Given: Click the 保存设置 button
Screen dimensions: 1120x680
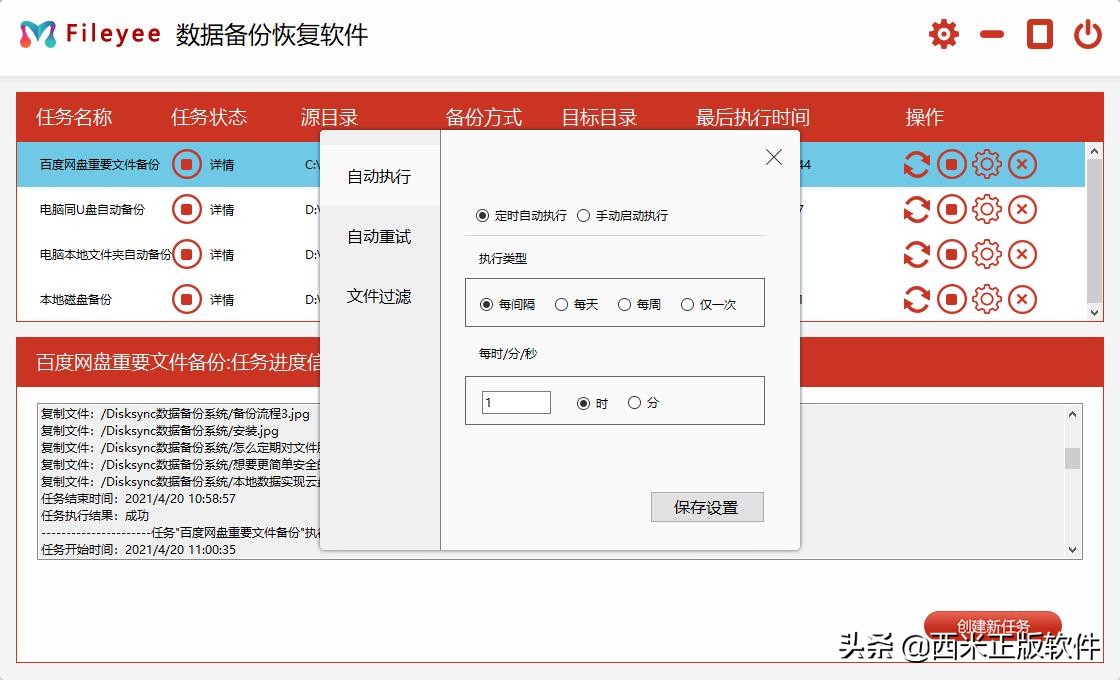Looking at the screenshot, I should pos(707,507).
